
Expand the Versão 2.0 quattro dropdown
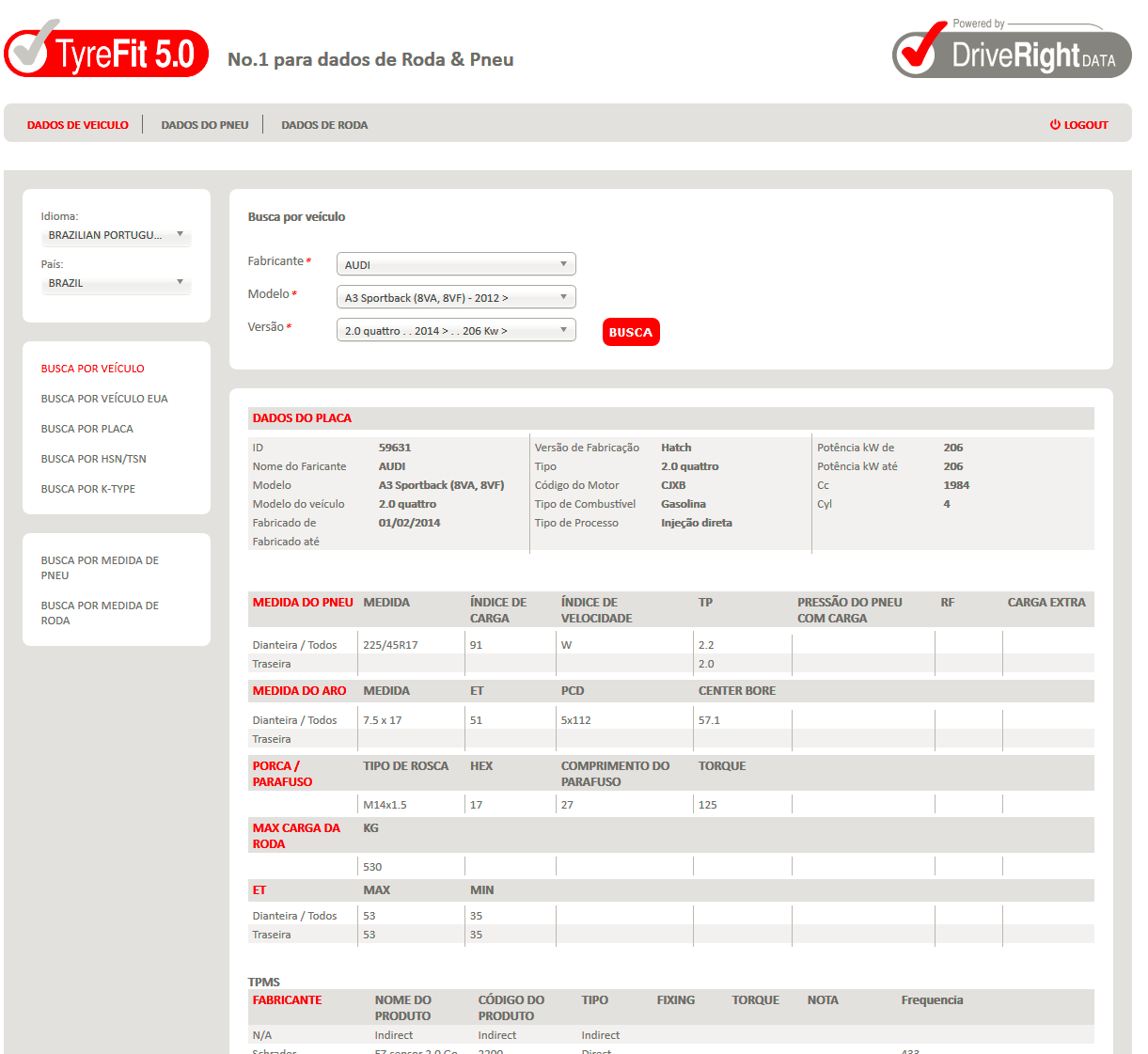(455, 331)
